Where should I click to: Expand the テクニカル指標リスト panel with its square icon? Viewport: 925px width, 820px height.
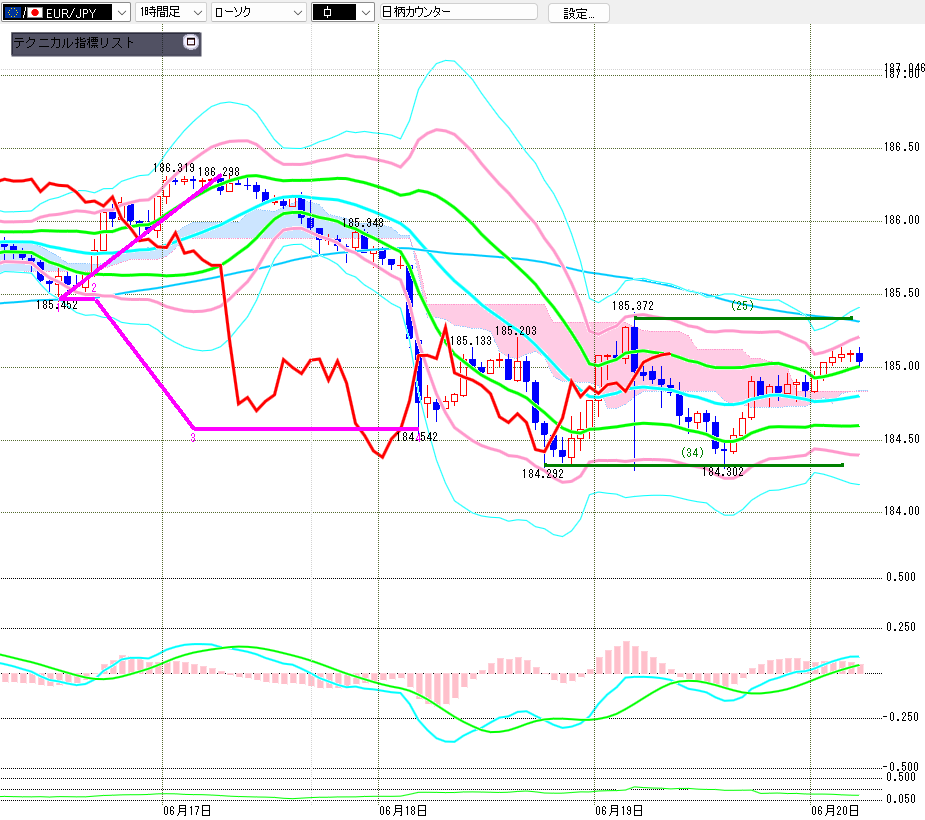pyautogui.click(x=191, y=42)
